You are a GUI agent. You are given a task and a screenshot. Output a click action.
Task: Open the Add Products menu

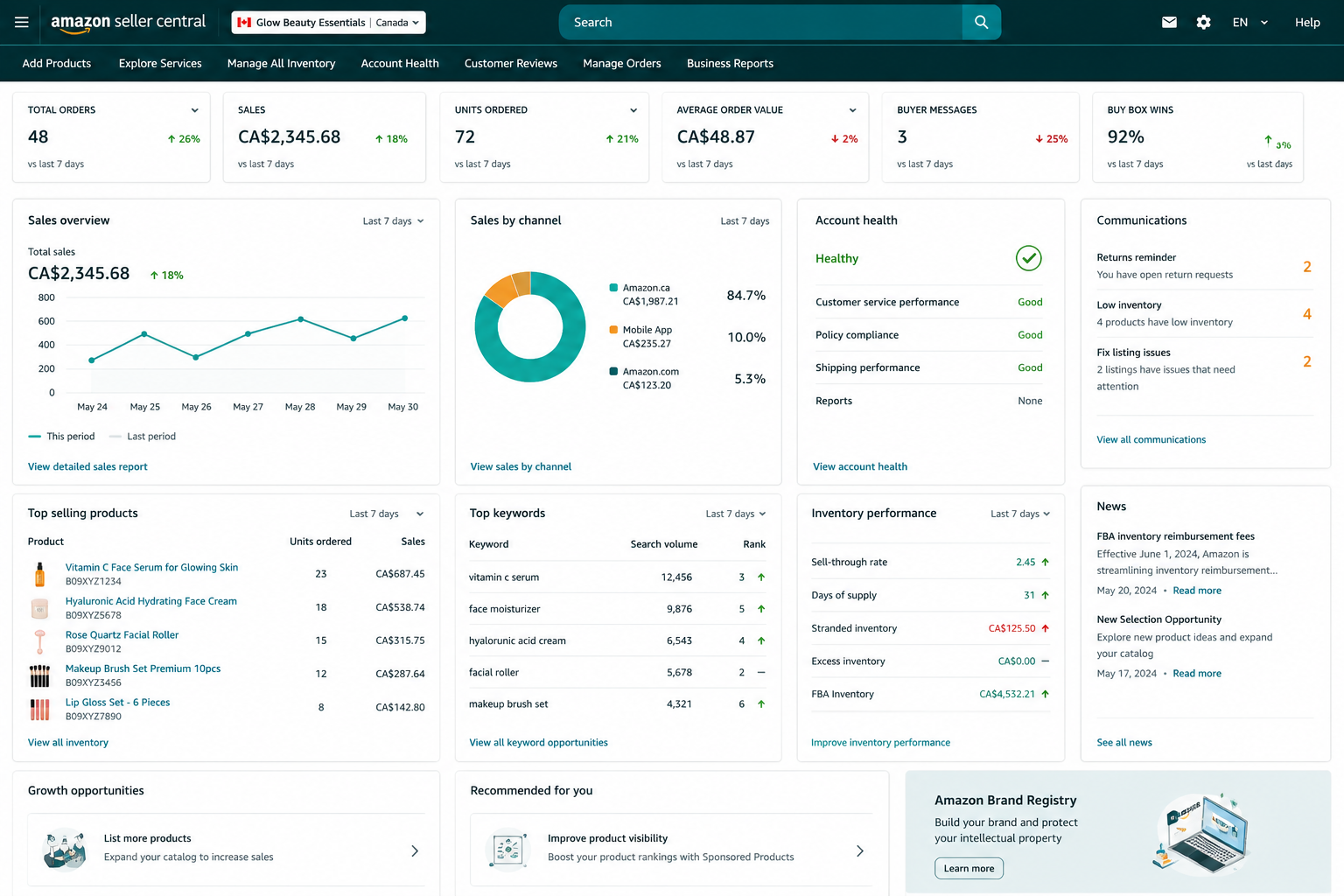coord(57,64)
